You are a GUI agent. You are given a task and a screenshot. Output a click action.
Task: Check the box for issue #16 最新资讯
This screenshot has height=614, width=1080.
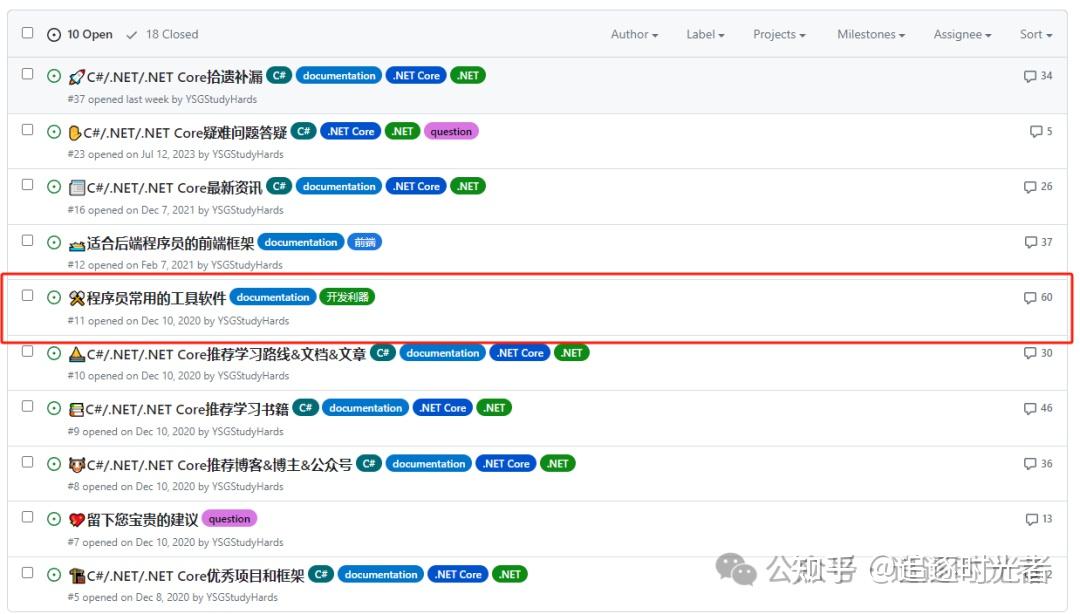(28, 185)
